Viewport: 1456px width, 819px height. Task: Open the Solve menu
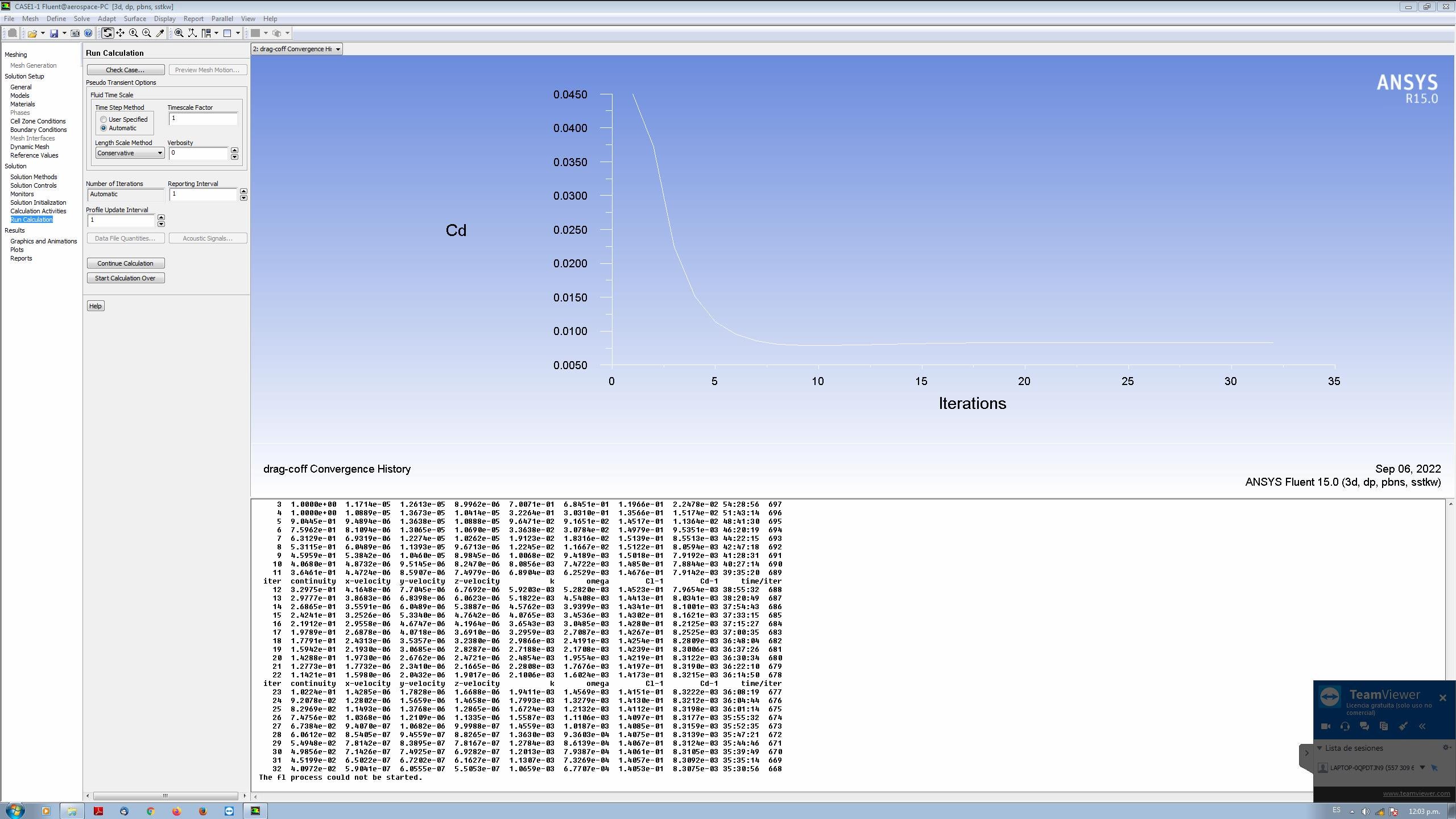(x=81, y=19)
